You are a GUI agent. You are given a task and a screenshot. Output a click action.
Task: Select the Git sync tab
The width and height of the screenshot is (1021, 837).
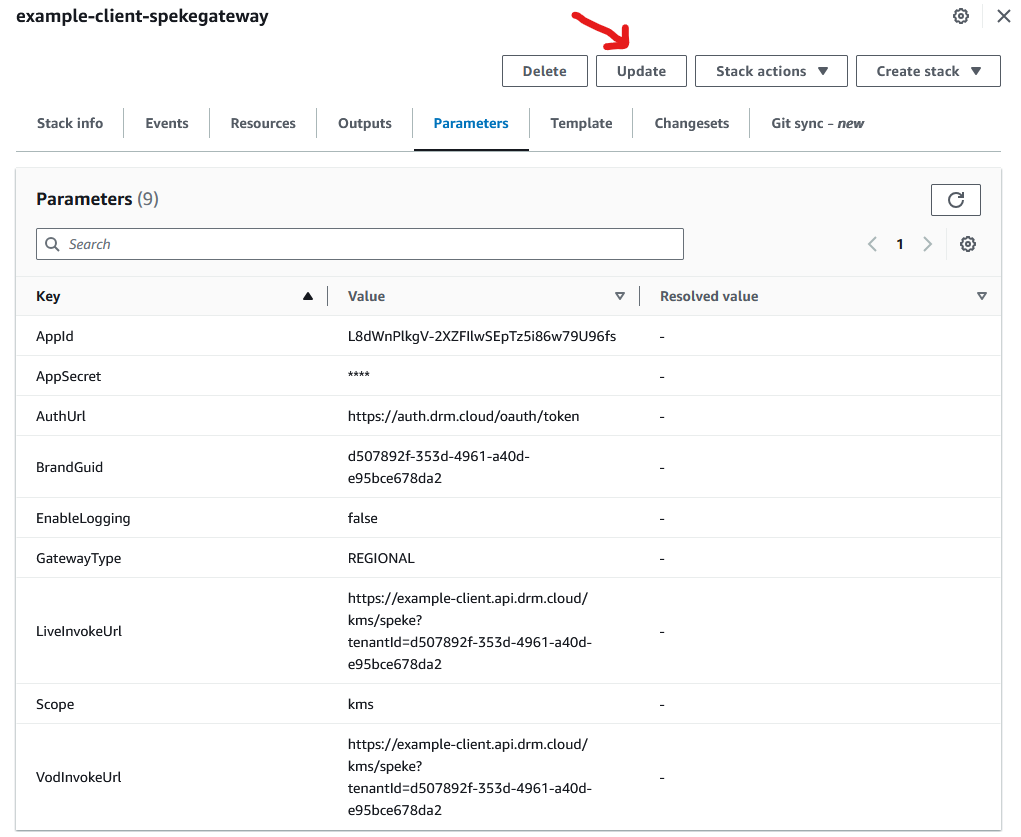[x=817, y=123]
